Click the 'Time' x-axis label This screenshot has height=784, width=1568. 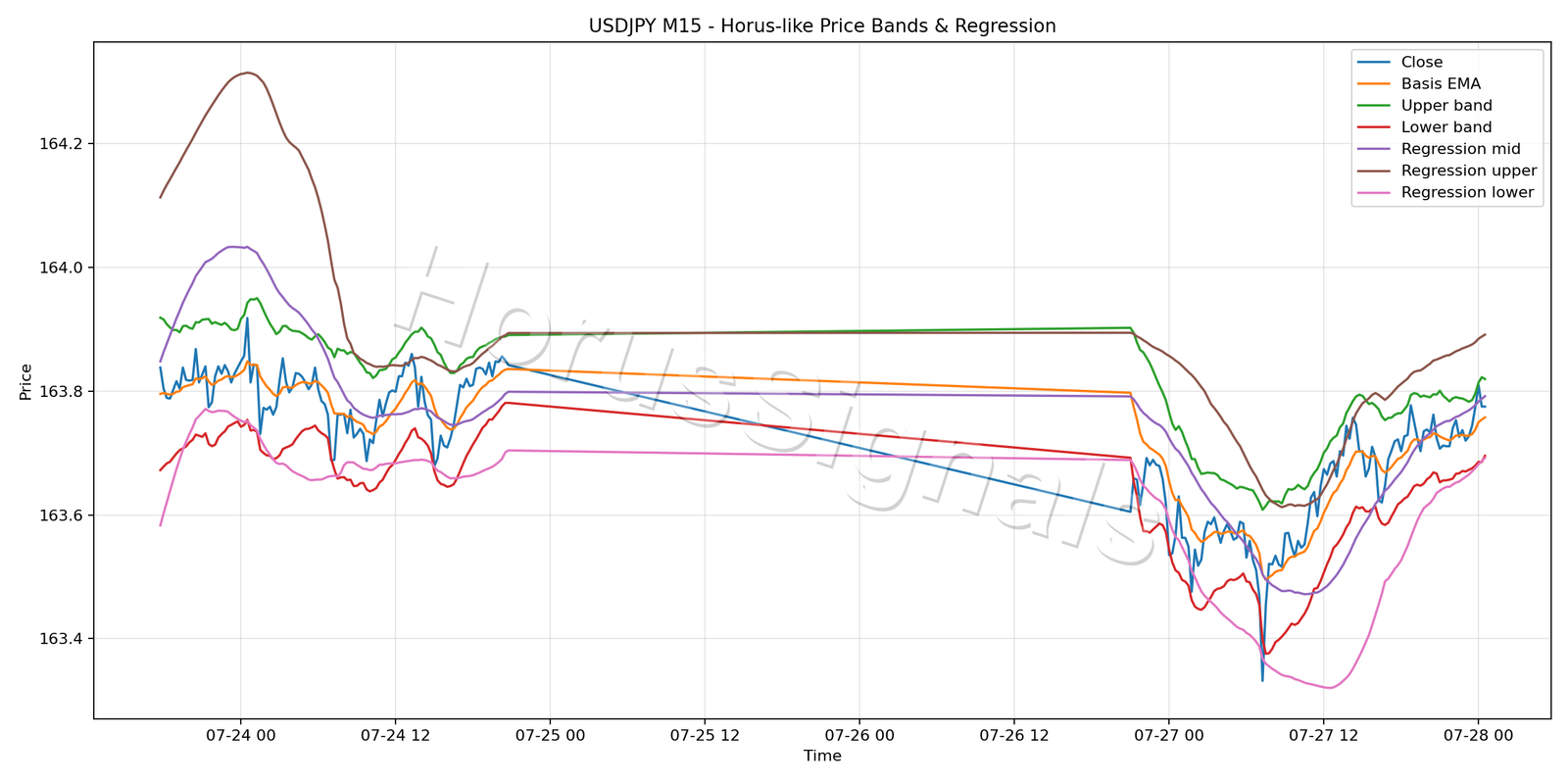(822, 756)
